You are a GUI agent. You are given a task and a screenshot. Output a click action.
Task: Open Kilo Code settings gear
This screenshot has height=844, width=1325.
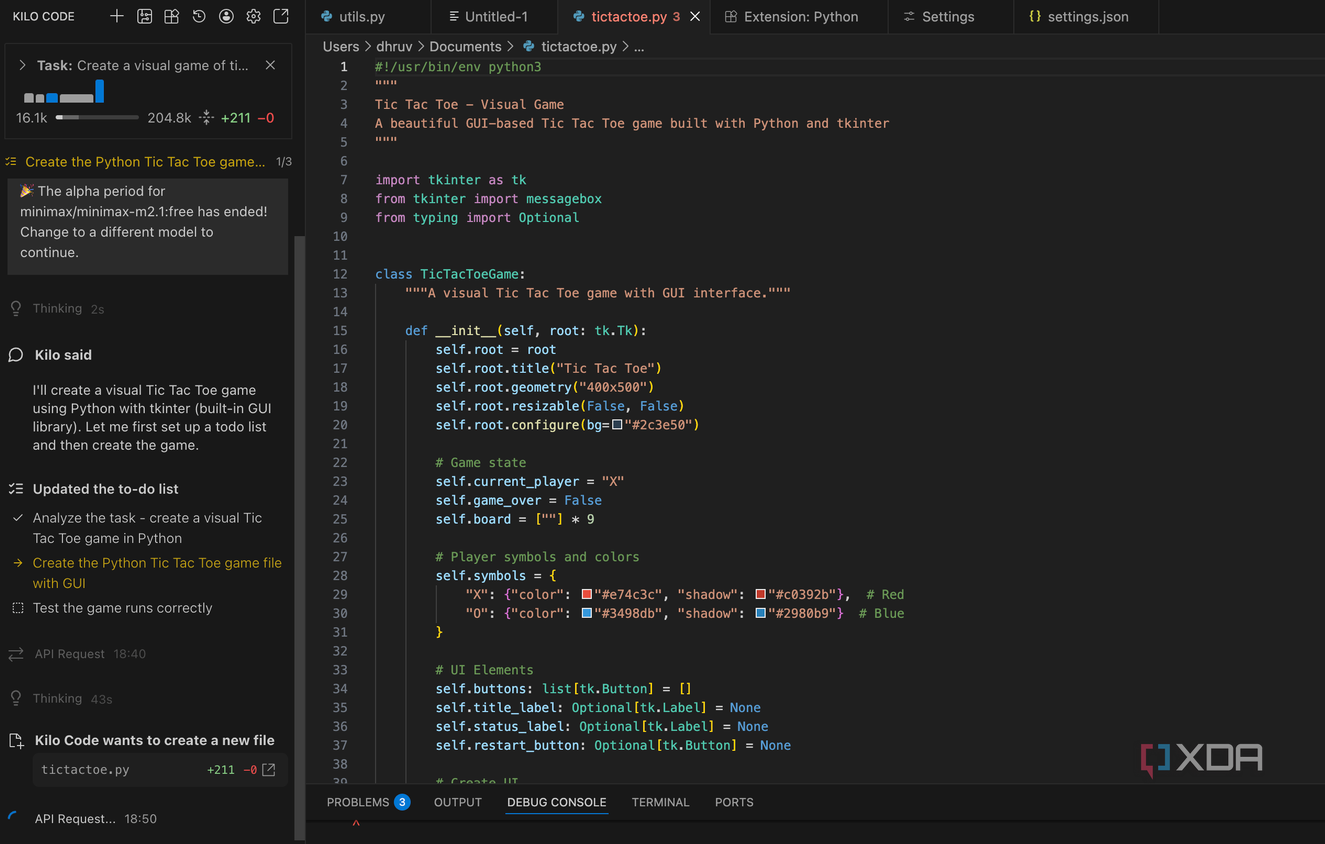coord(253,16)
